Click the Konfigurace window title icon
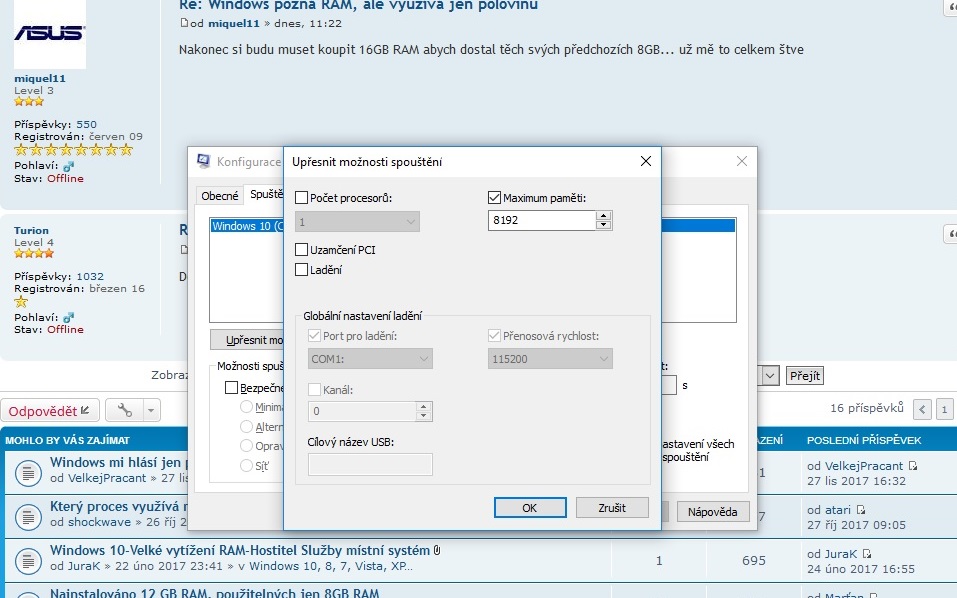Screen dimensions: 957x598 [x=204, y=161]
